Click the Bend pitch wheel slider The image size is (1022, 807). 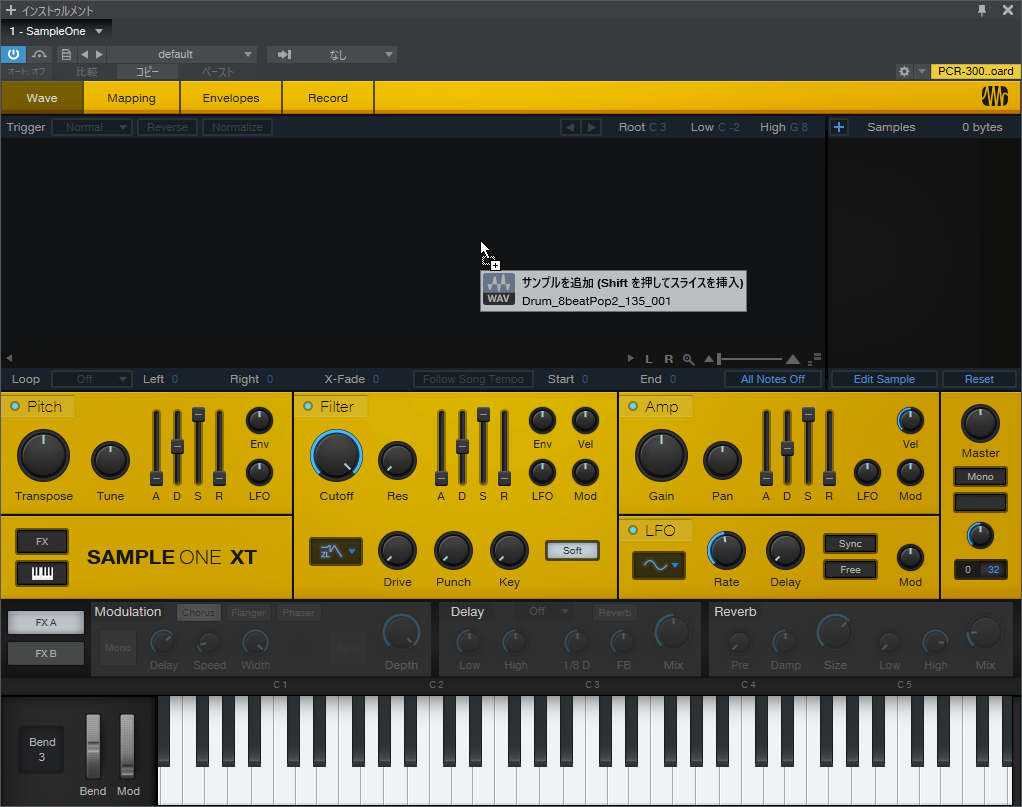click(x=93, y=746)
